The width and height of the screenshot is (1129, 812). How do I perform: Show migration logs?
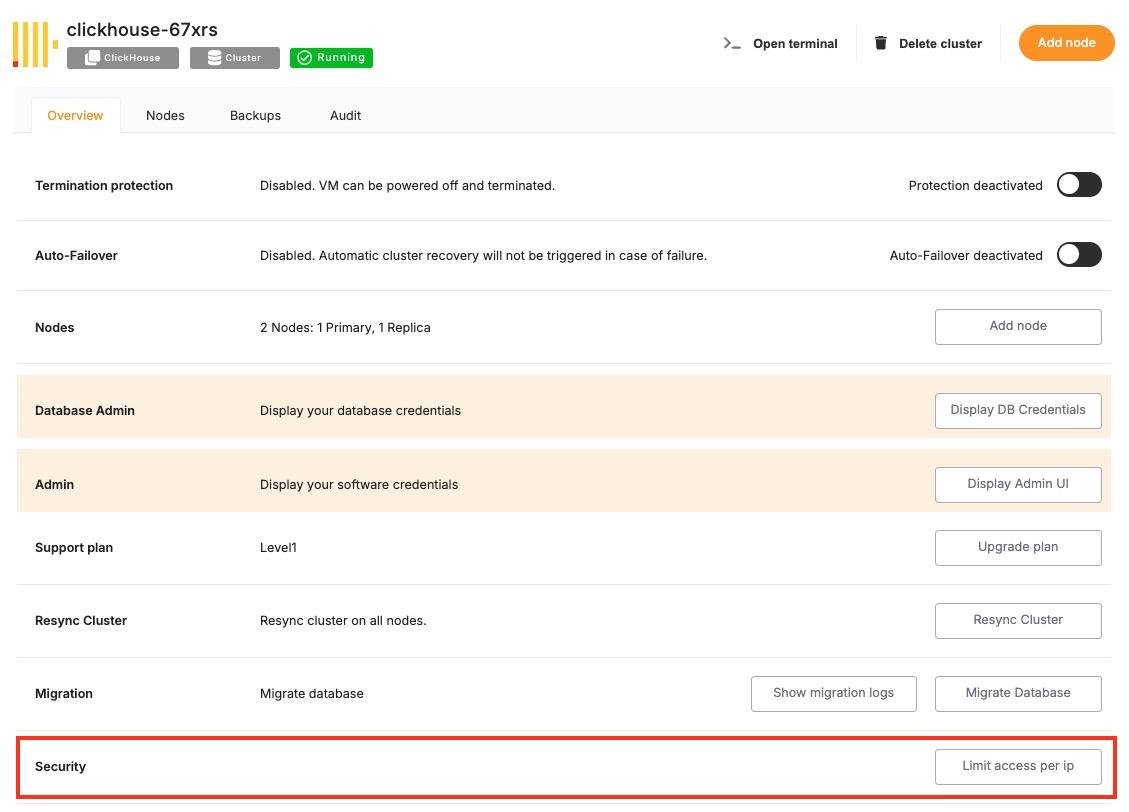pyautogui.click(x=833, y=693)
